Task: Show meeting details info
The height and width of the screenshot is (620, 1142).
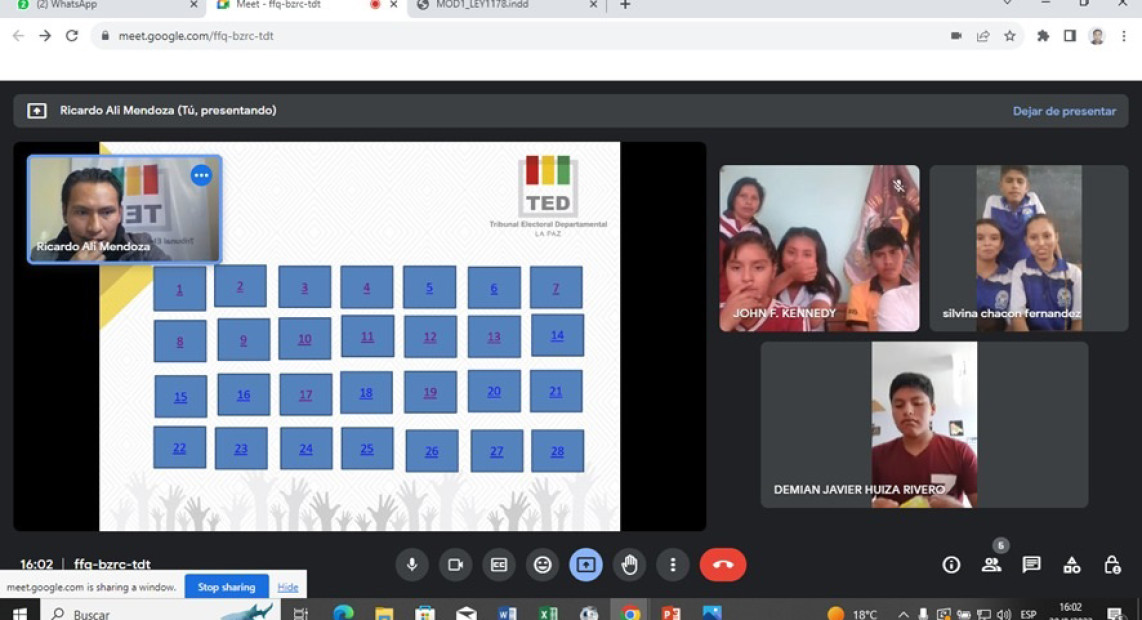Action: point(949,565)
